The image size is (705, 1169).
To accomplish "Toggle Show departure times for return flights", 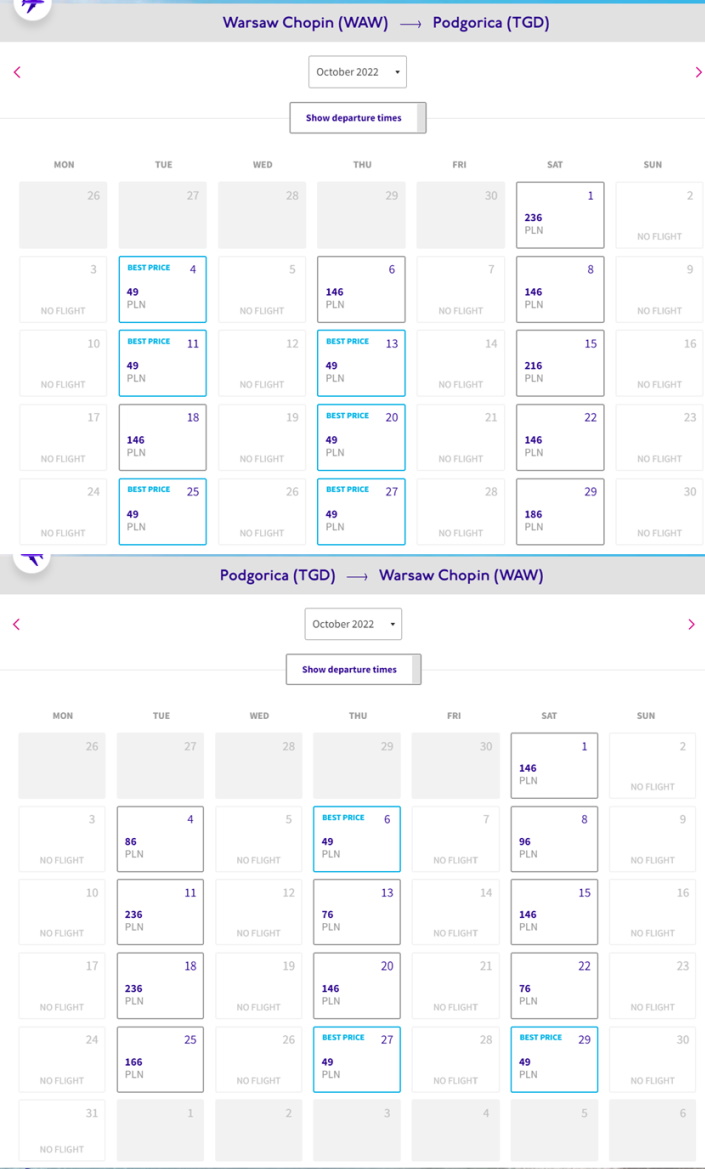I will (354, 669).
